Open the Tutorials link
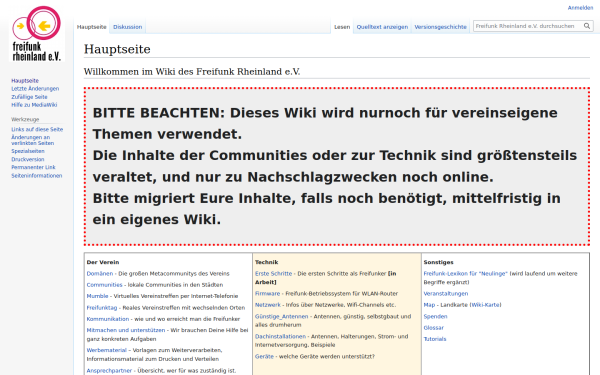The height and width of the screenshot is (375, 600). click(x=435, y=339)
